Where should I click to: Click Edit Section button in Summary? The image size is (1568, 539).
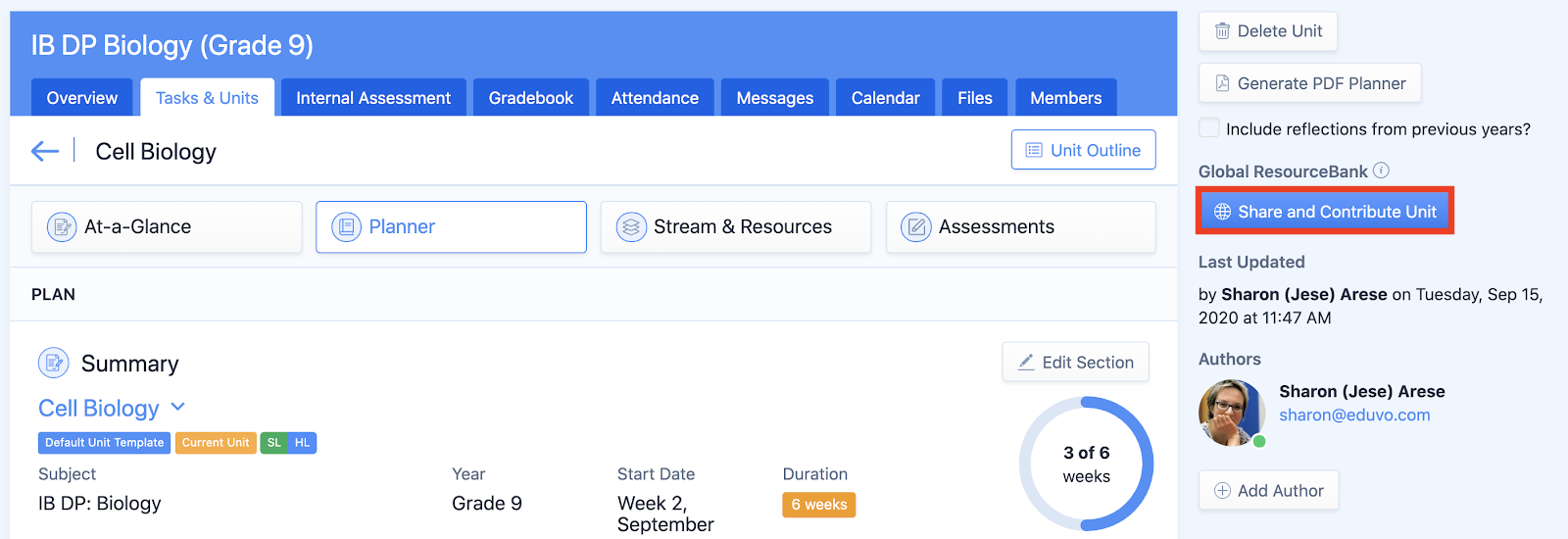pyautogui.click(x=1075, y=363)
